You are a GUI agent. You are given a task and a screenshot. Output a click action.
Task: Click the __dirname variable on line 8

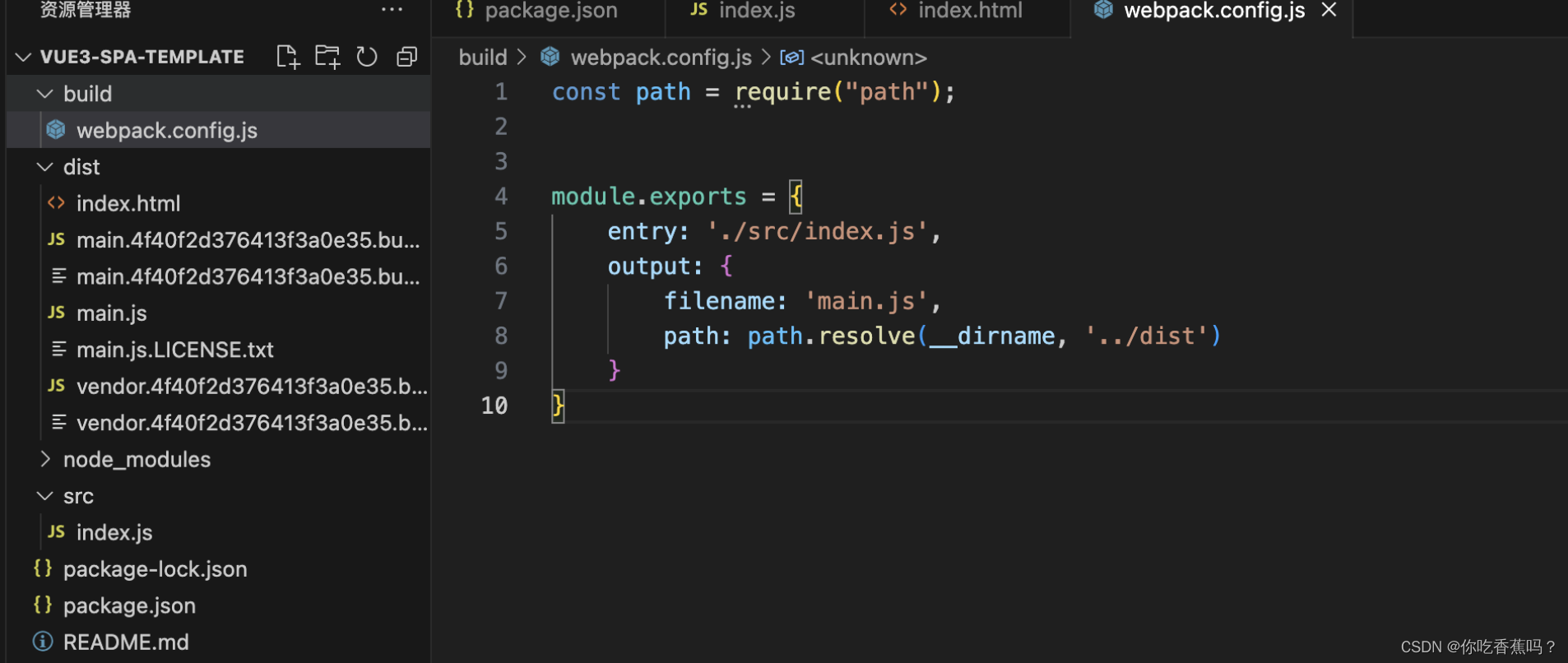point(992,336)
